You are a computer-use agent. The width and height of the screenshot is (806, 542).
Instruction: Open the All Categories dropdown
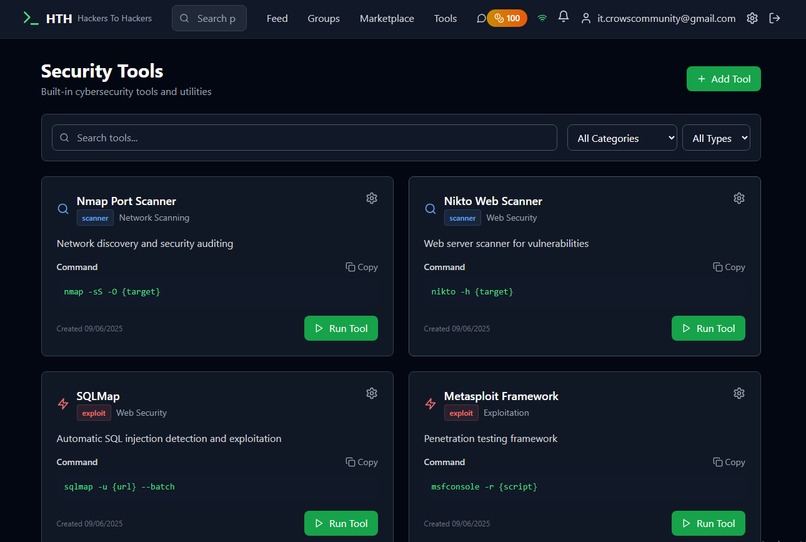coord(622,138)
